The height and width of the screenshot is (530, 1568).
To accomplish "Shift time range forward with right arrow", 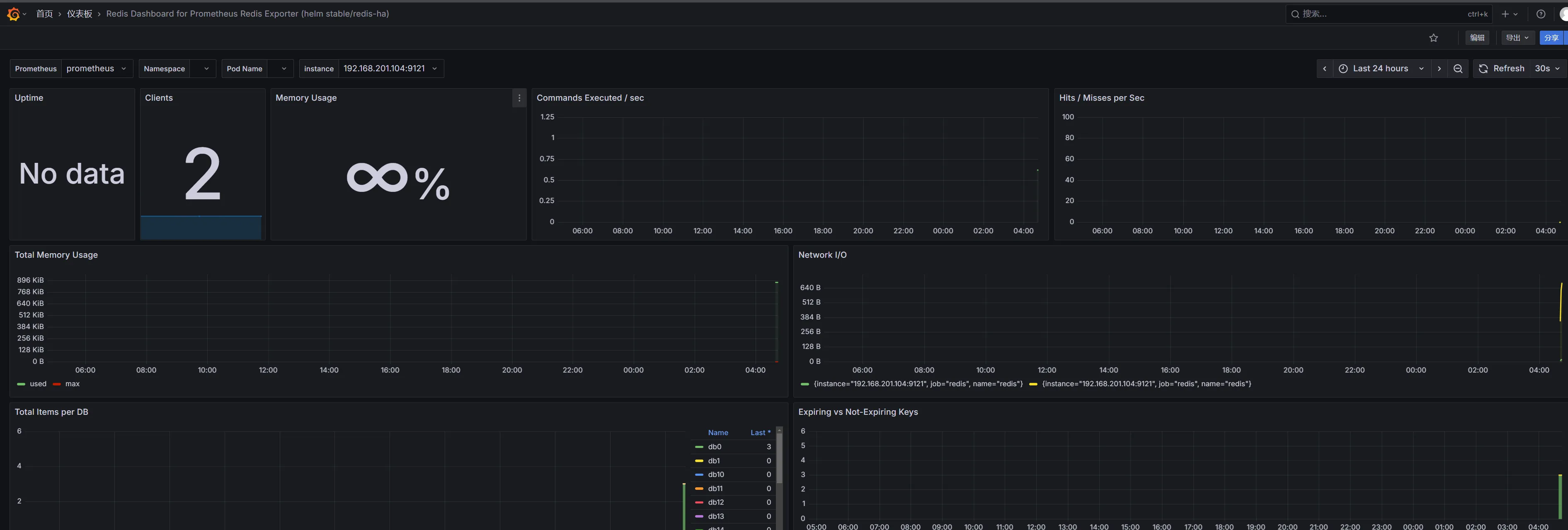I will point(1439,69).
